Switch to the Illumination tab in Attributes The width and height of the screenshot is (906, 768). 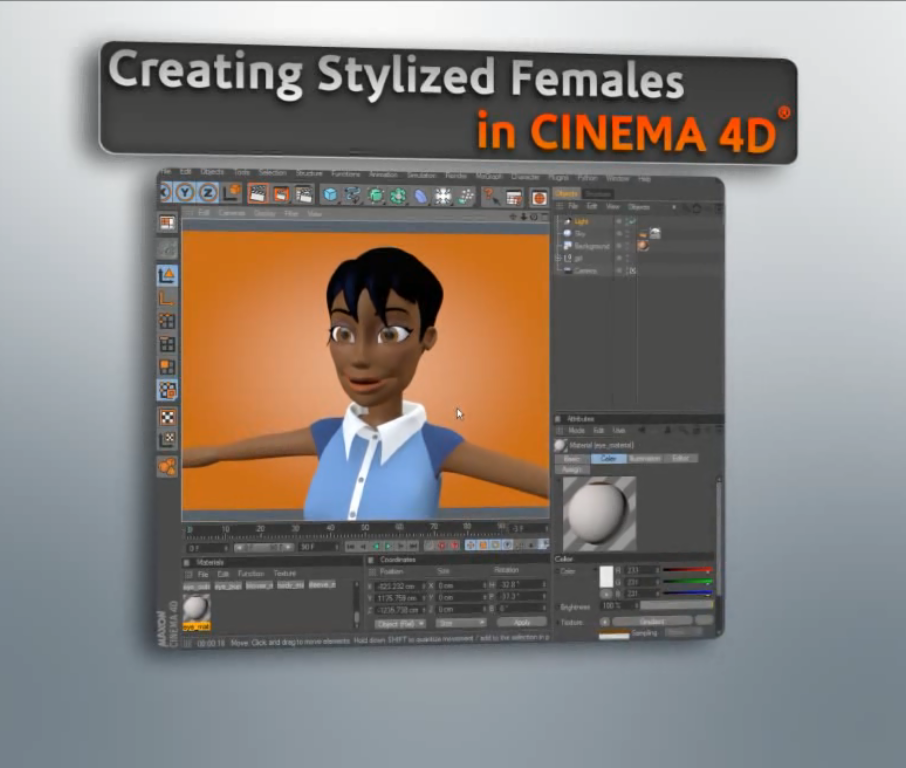click(644, 458)
